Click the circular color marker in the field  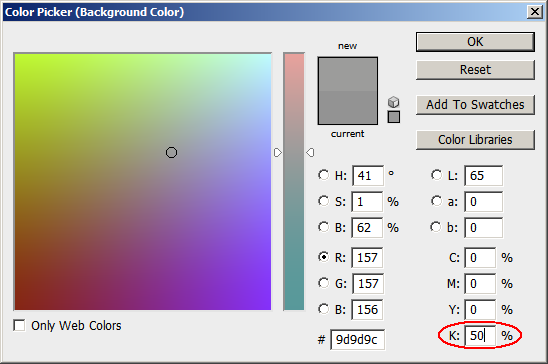[171, 153]
